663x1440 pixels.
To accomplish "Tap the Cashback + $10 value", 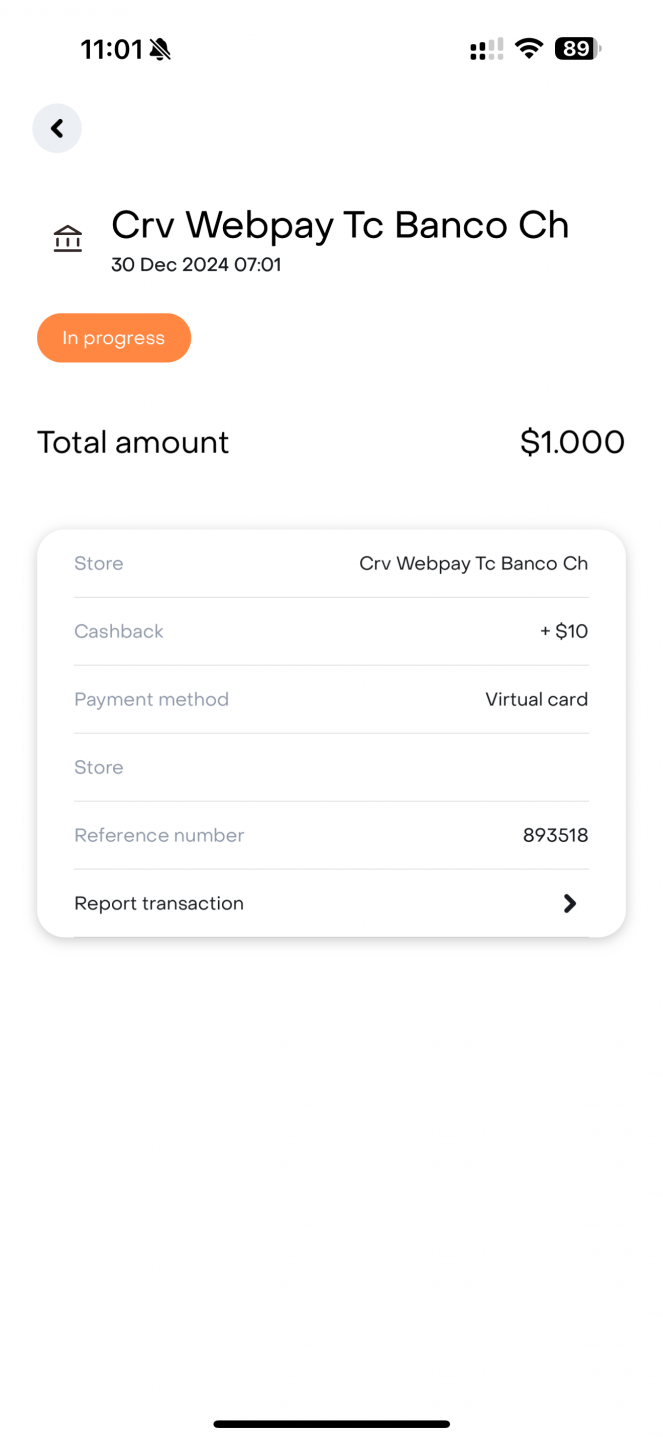I will pyautogui.click(x=564, y=631).
